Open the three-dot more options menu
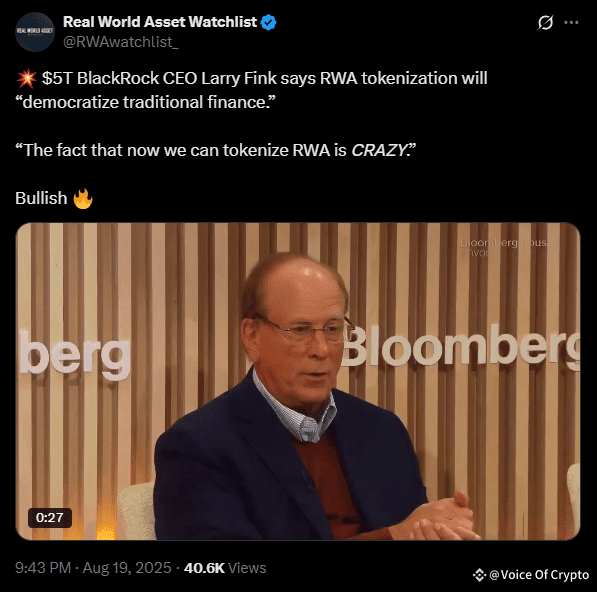 (x=571, y=22)
